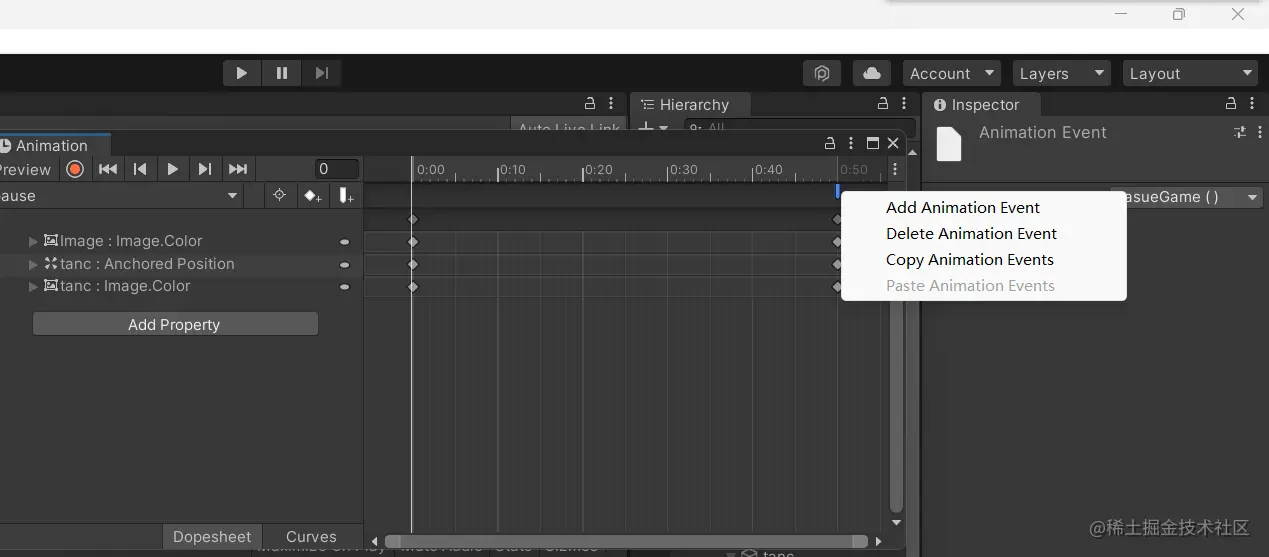The width and height of the screenshot is (1269, 557).
Task: Click the 0:20 mark on the timeline ruler
Action: click(597, 170)
